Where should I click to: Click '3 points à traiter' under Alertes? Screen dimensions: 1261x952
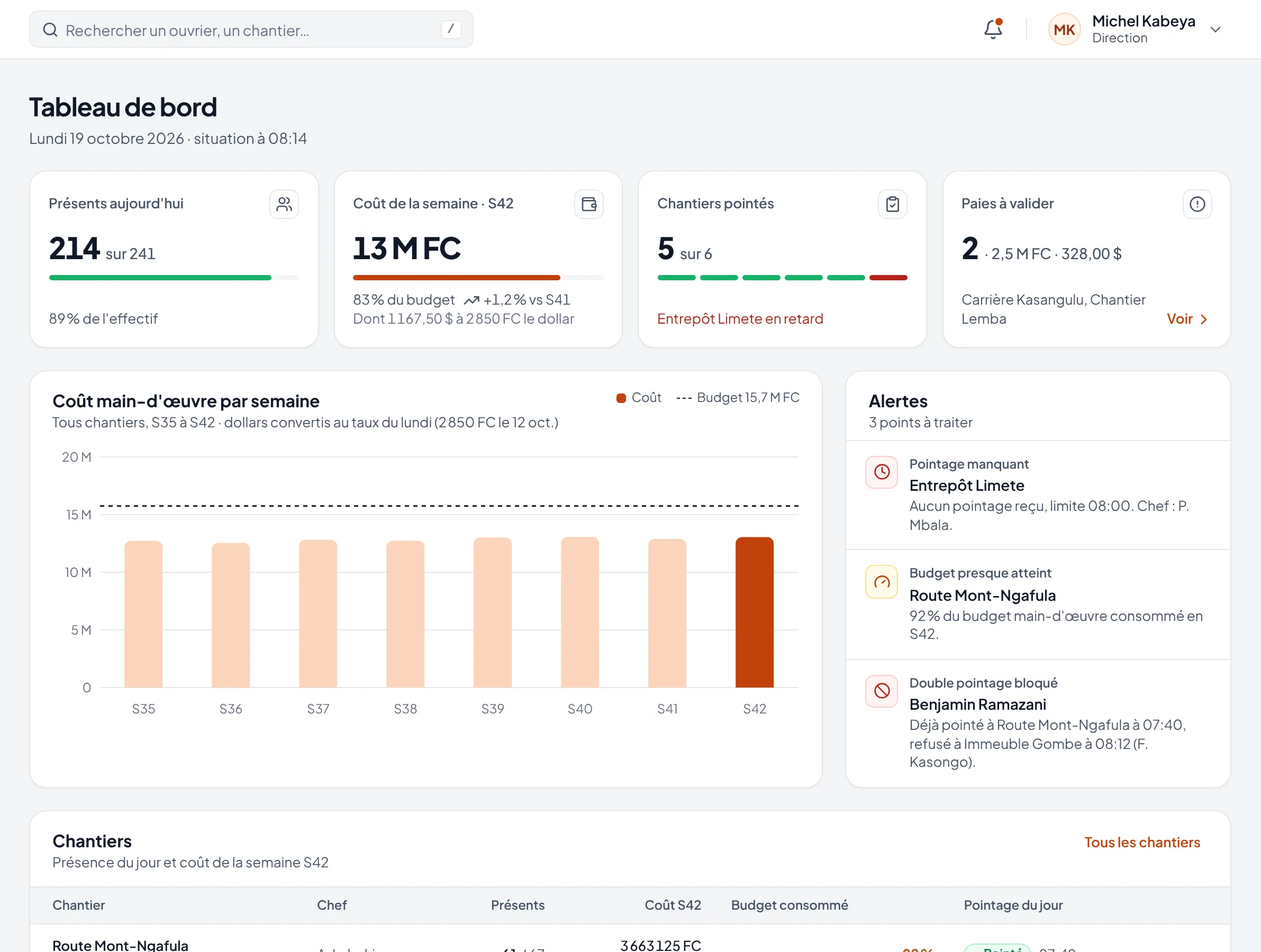[920, 423]
